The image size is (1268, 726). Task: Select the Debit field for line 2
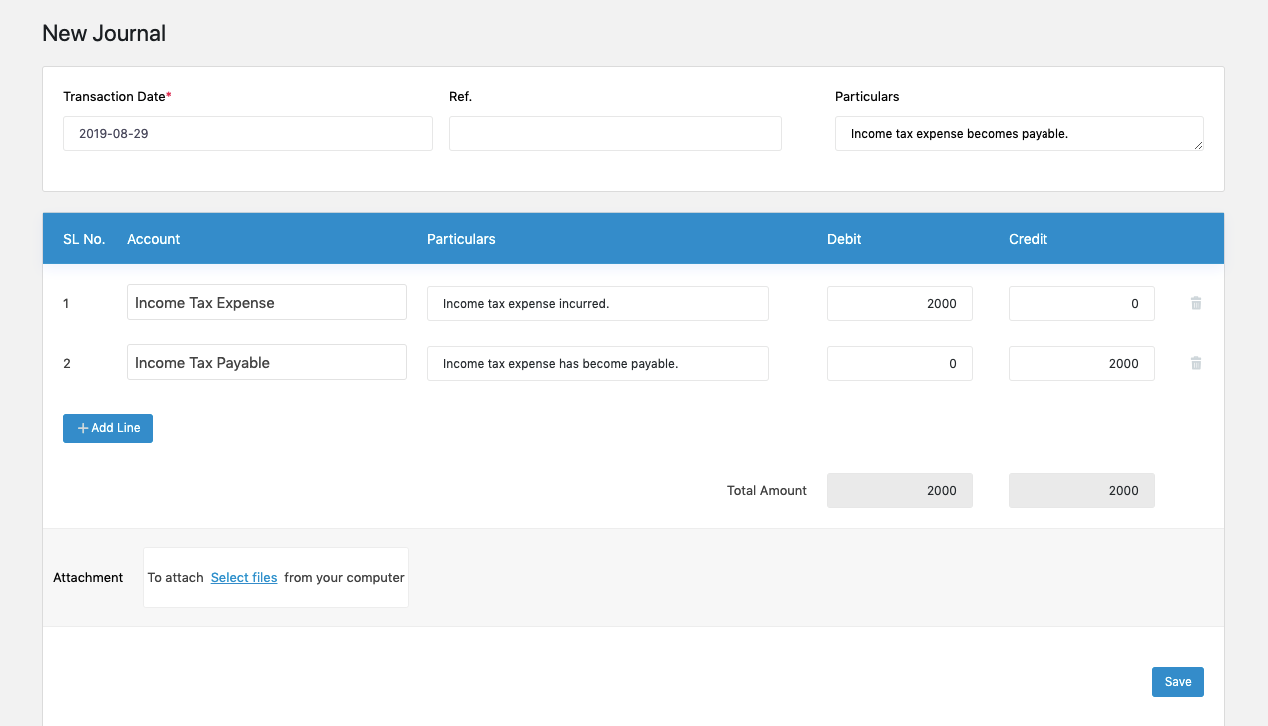899,364
